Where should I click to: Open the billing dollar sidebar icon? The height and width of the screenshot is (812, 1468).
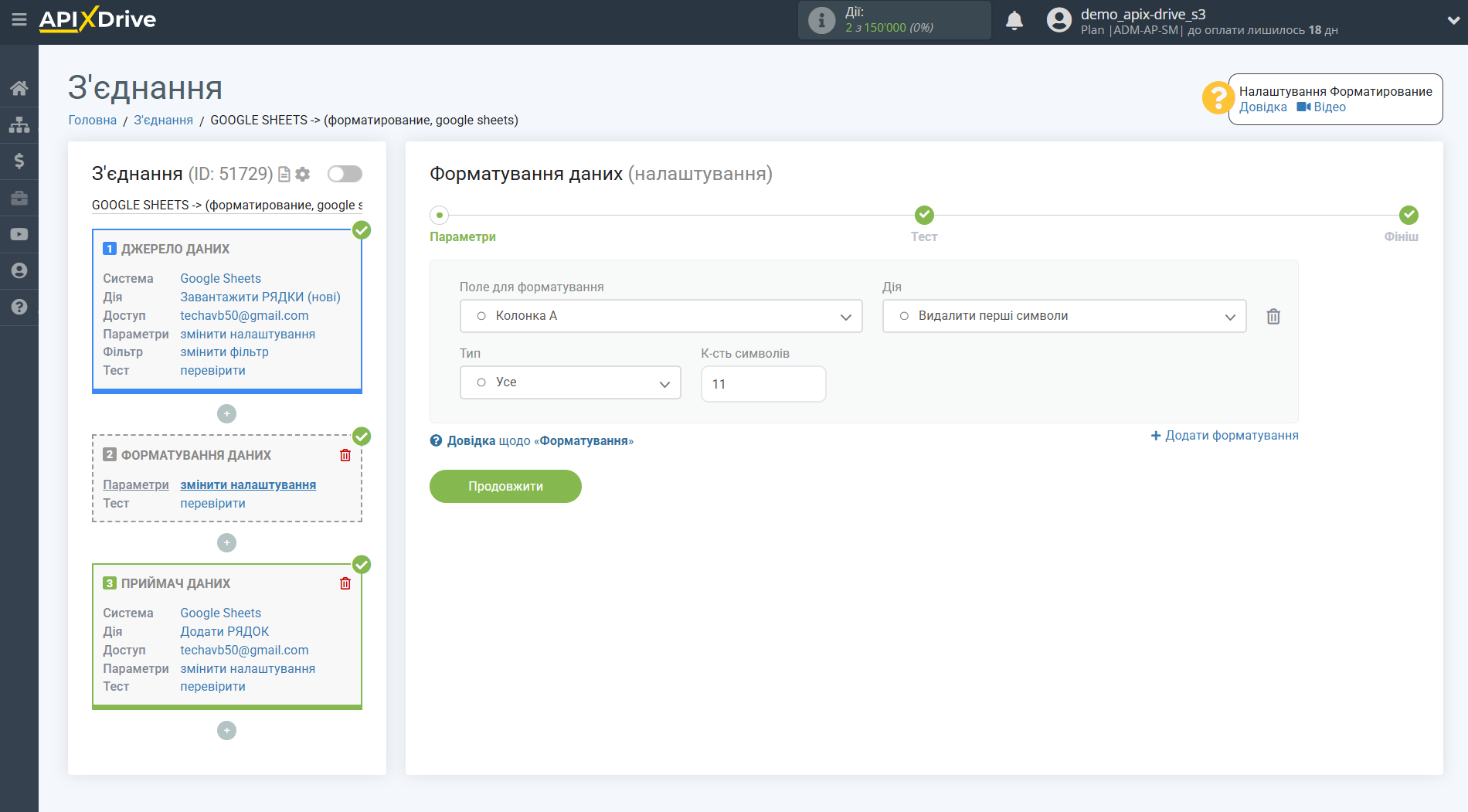[x=19, y=161]
